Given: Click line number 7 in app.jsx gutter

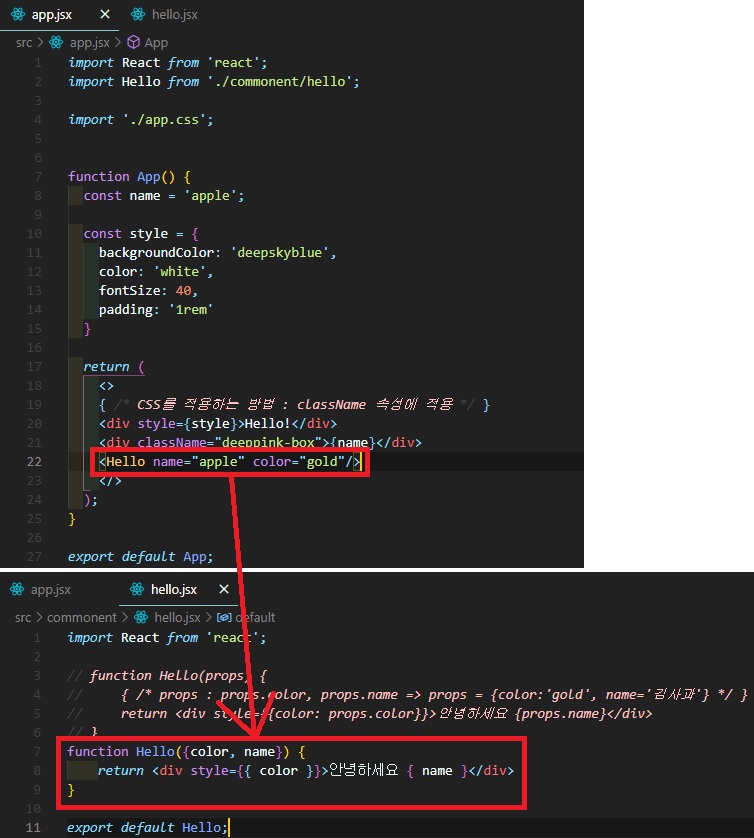Looking at the screenshot, I should [38, 177].
